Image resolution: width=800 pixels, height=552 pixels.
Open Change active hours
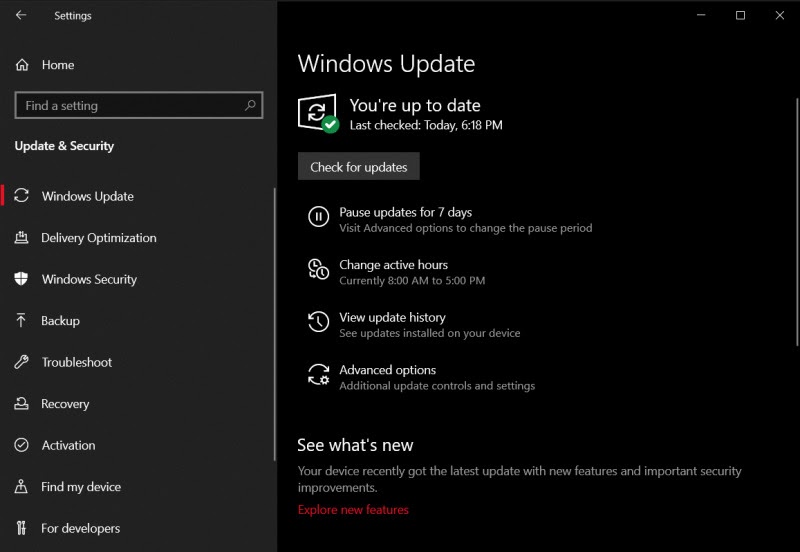393,264
